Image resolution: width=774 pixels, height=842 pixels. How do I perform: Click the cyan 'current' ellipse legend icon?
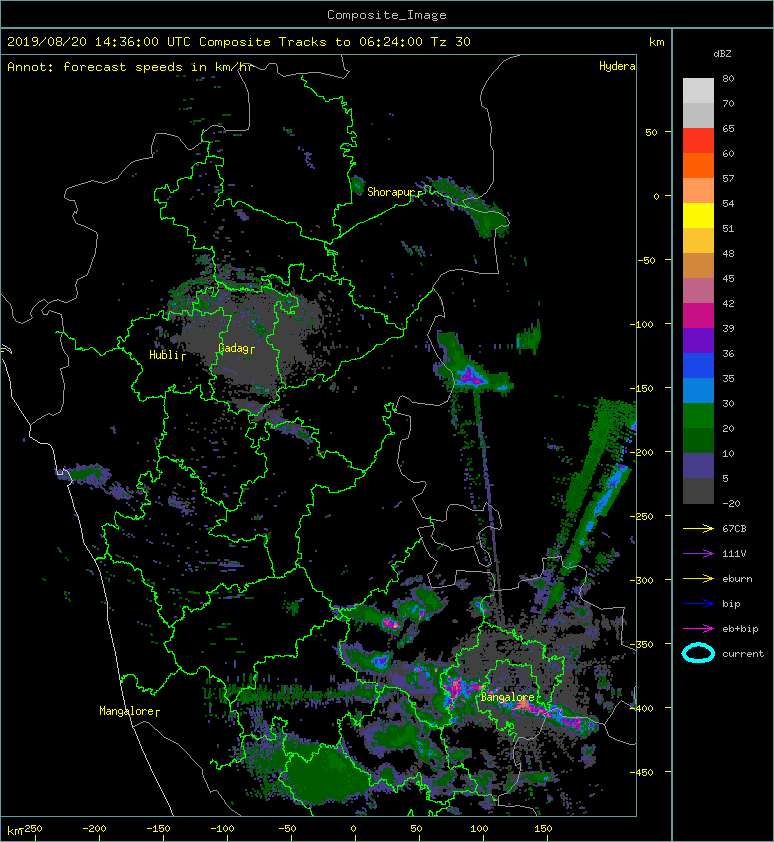click(698, 653)
